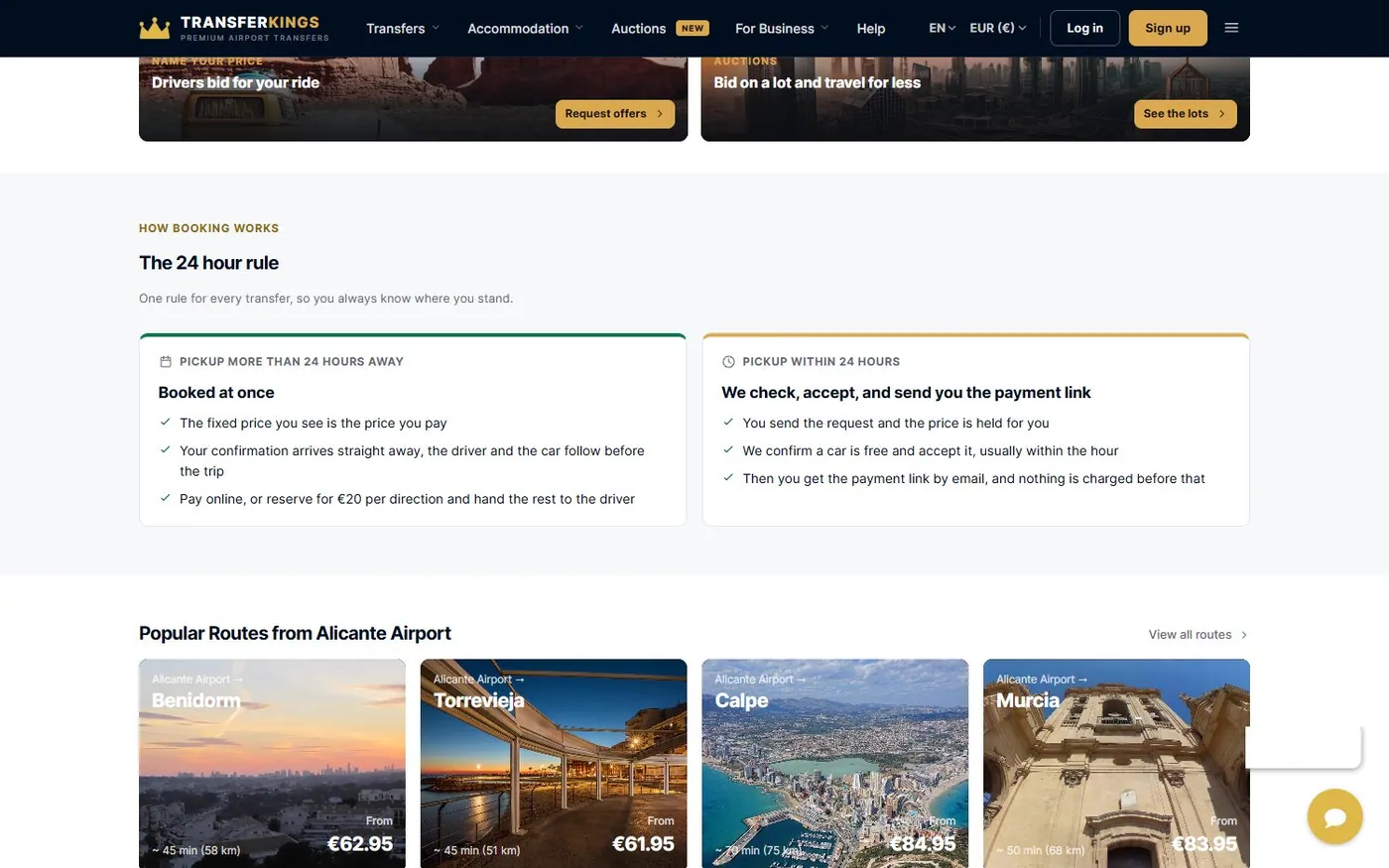Screen dimensions: 1389x868
Task: Expand the Transfers dropdown menu
Action: (403, 29)
